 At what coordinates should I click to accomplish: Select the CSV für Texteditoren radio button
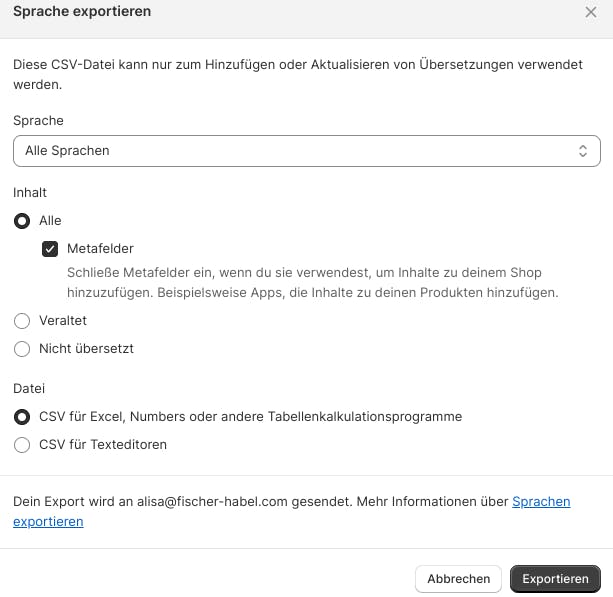(22, 445)
